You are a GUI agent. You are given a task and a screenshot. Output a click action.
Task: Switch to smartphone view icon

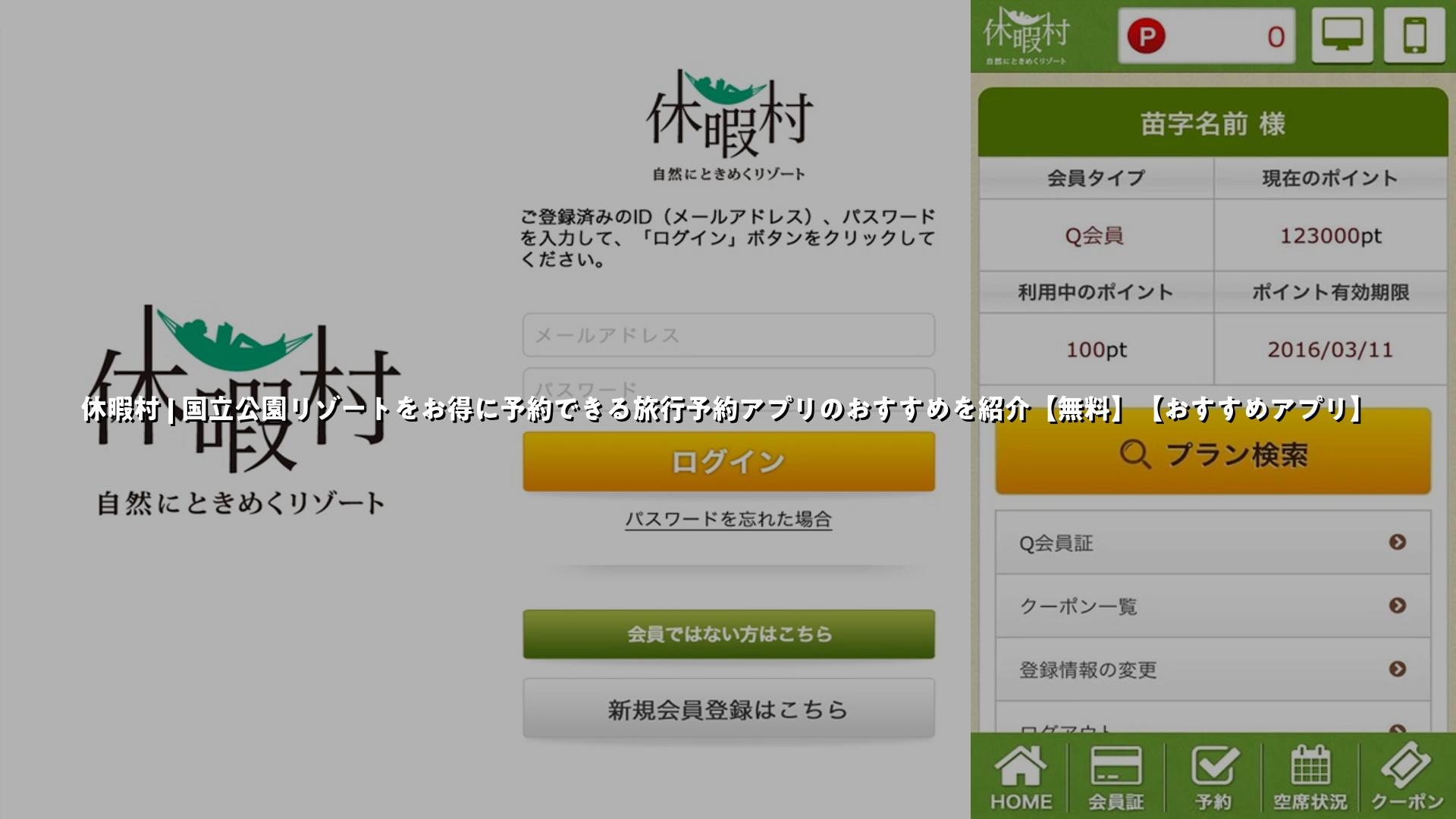click(x=1414, y=36)
